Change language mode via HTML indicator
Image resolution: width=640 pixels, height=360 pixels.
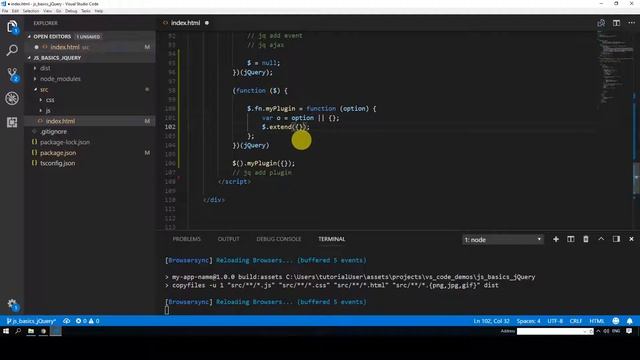597,321
